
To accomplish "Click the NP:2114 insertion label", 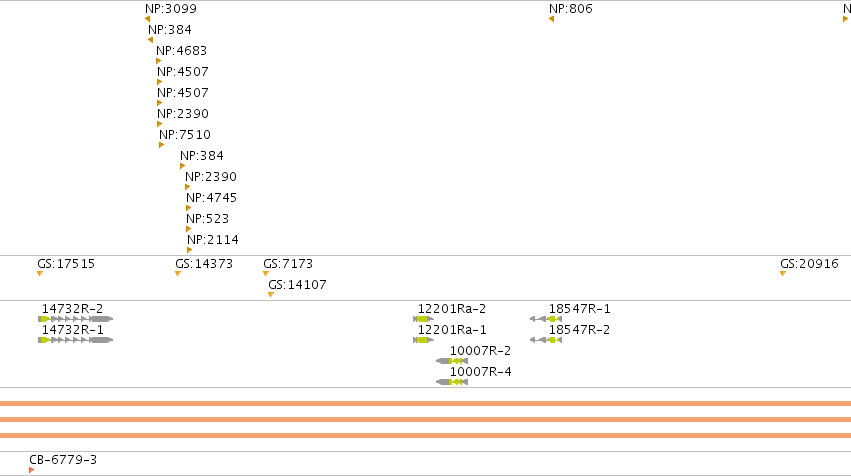I will tap(213, 239).
